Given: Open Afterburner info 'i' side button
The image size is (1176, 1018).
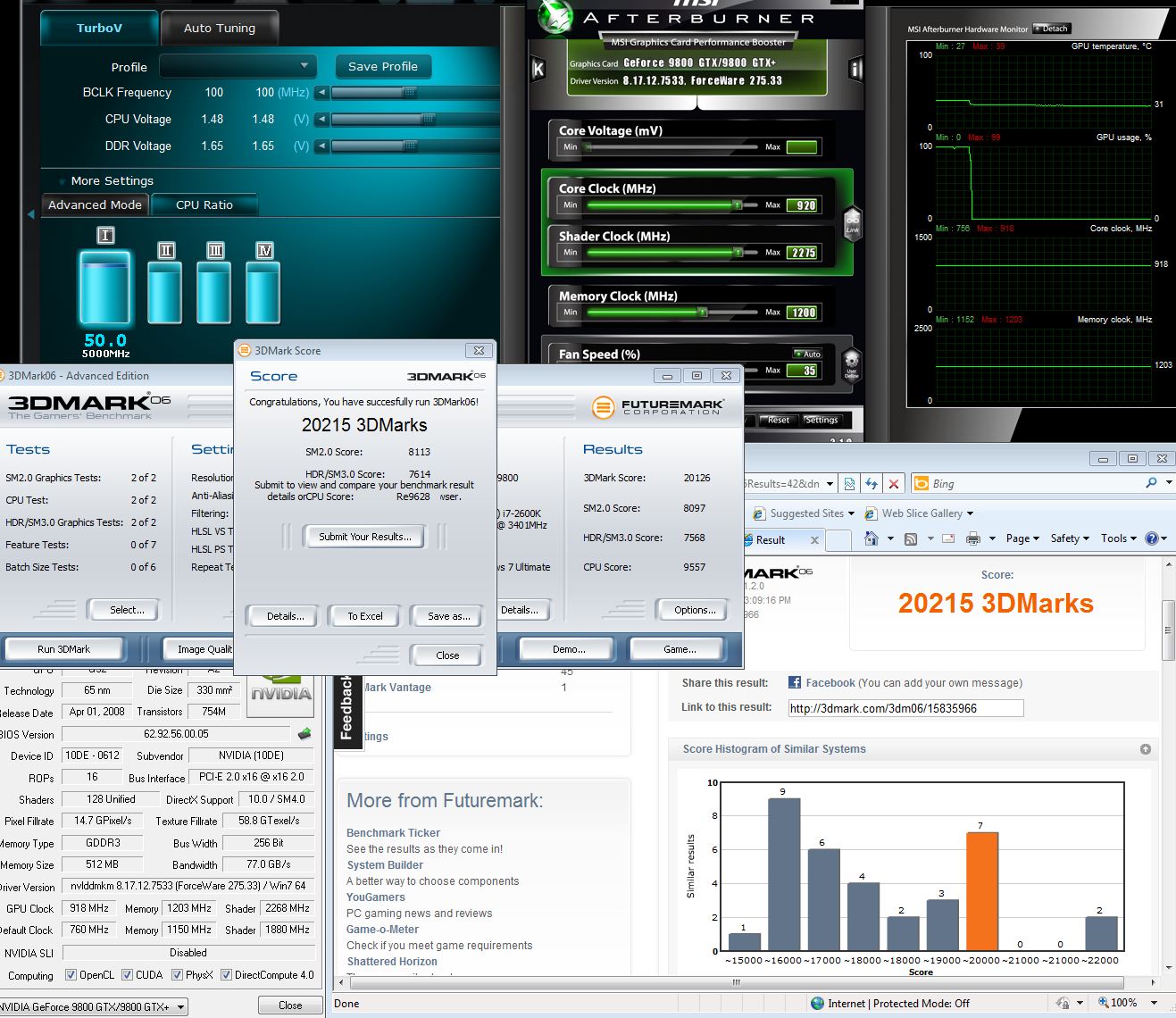Looking at the screenshot, I should click(x=855, y=69).
